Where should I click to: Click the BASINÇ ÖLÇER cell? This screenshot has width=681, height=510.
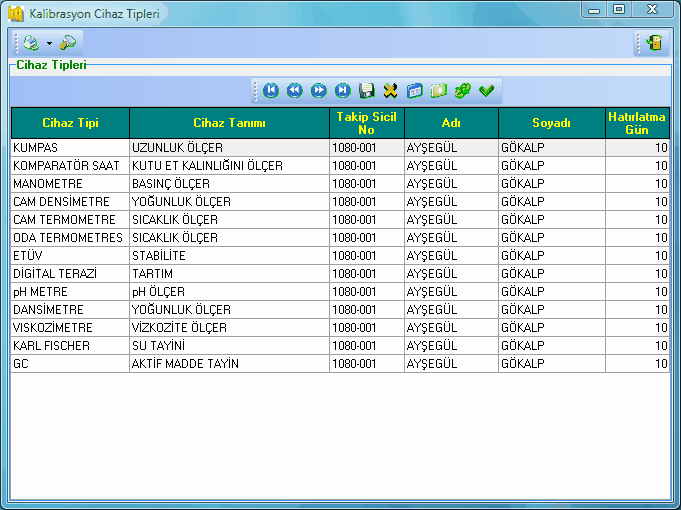229,184
